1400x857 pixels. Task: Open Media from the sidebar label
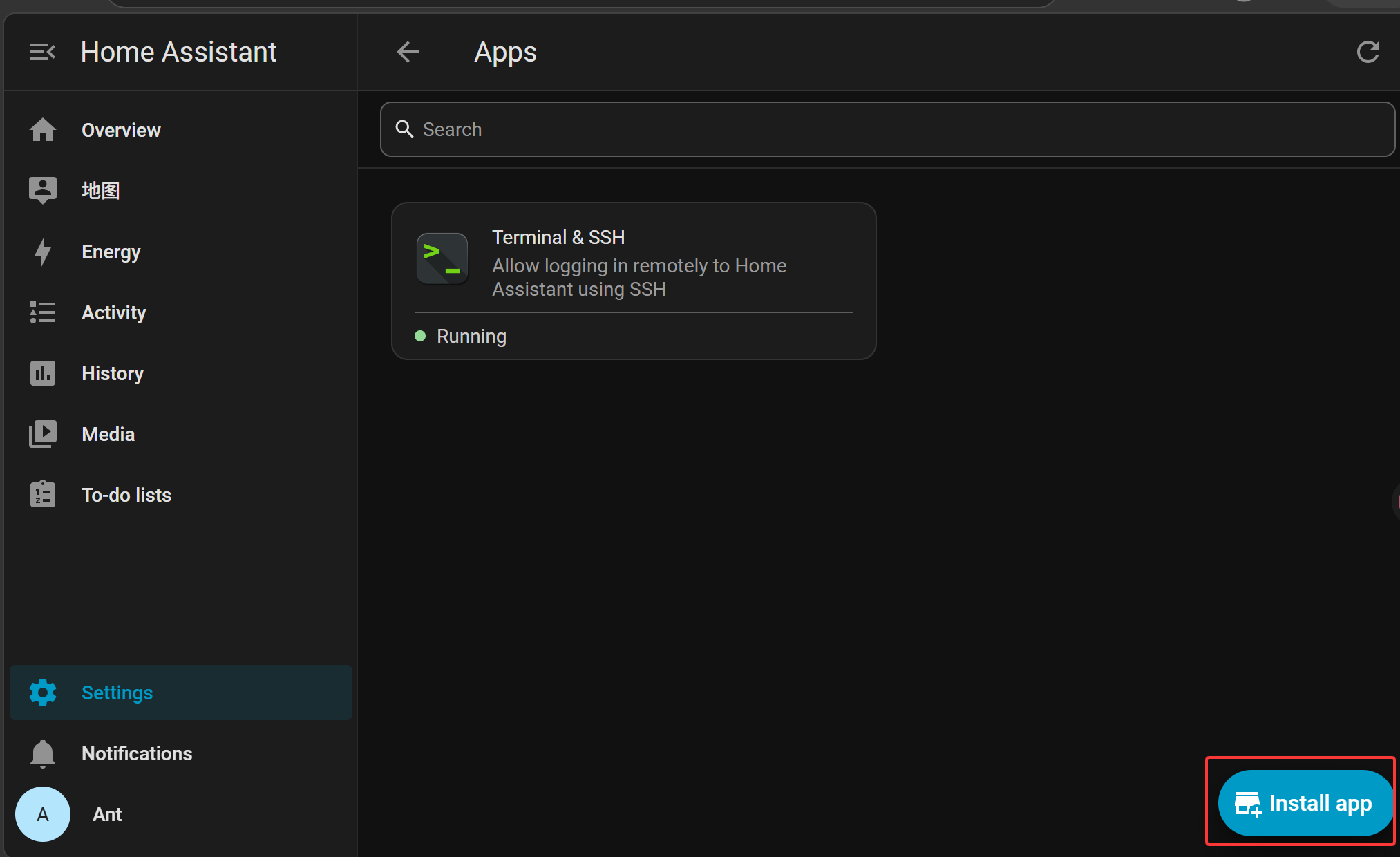point(108,434)
